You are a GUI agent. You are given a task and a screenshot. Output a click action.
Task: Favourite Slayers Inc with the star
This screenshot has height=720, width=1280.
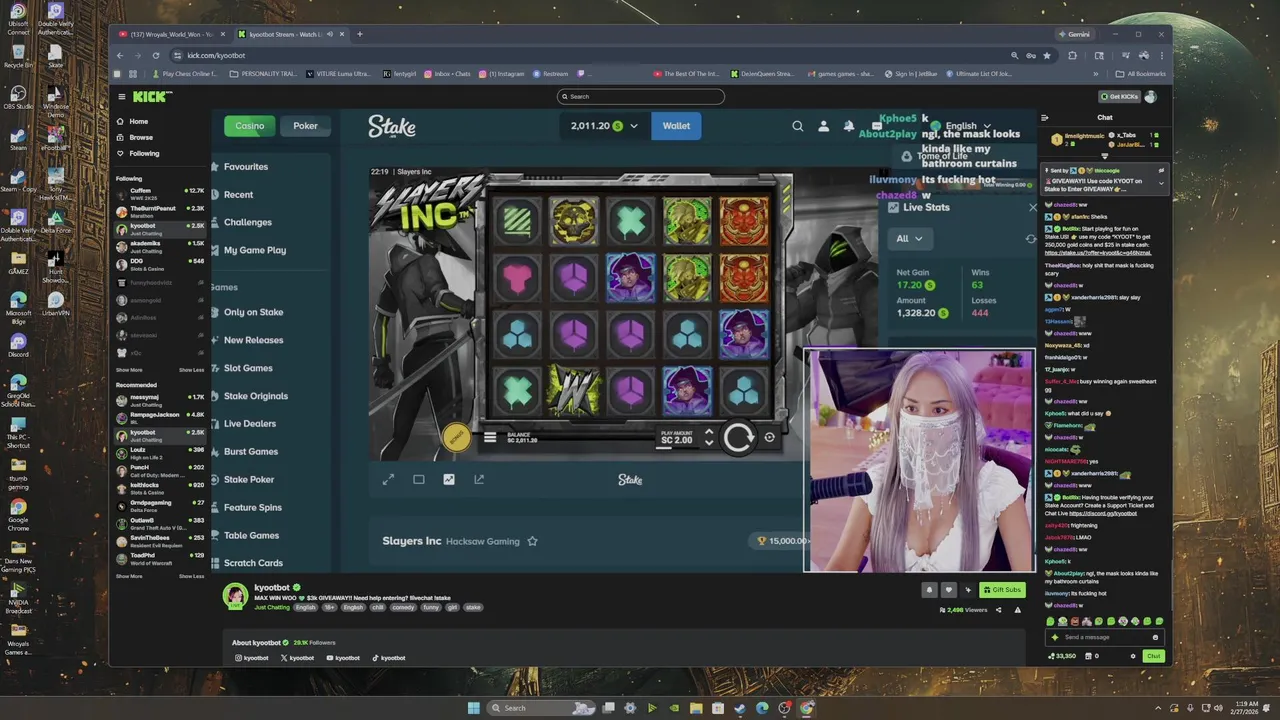532,541
